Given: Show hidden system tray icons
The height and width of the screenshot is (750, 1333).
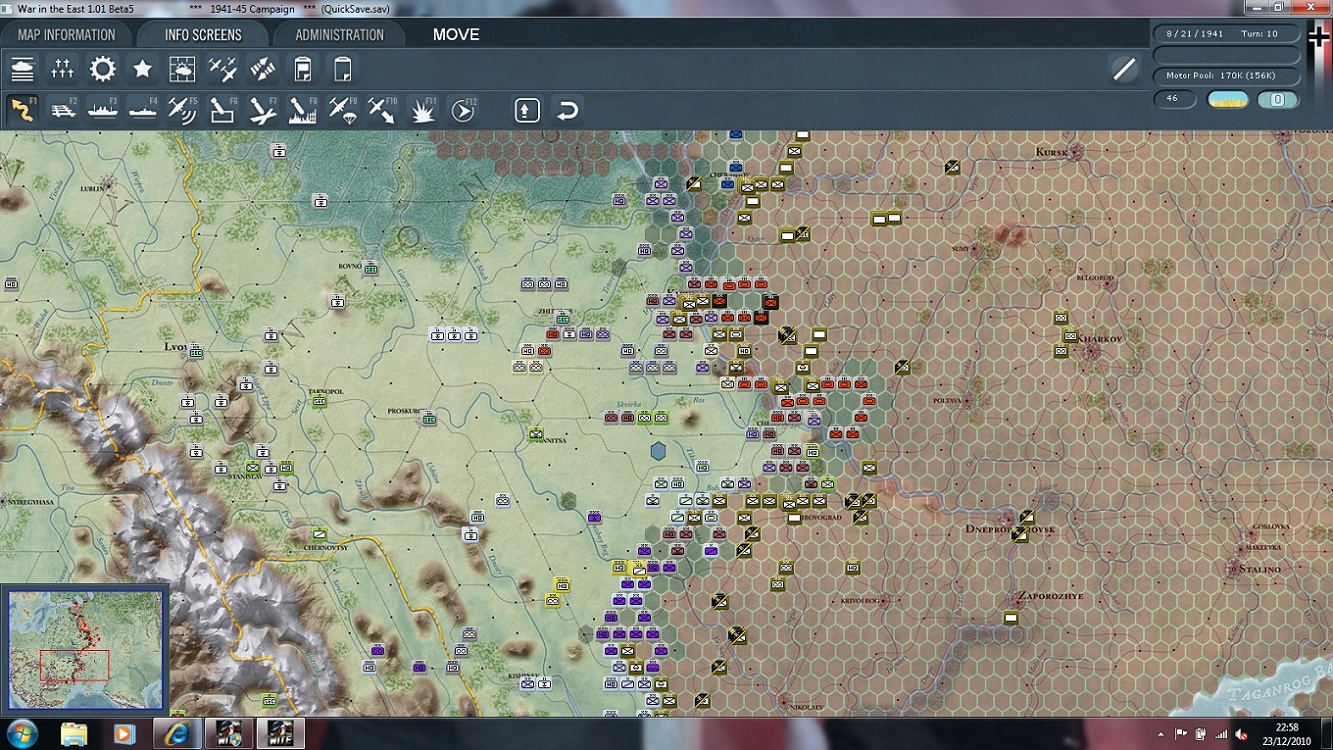Looking at the screenshot, I should (x=1161, y=735).
